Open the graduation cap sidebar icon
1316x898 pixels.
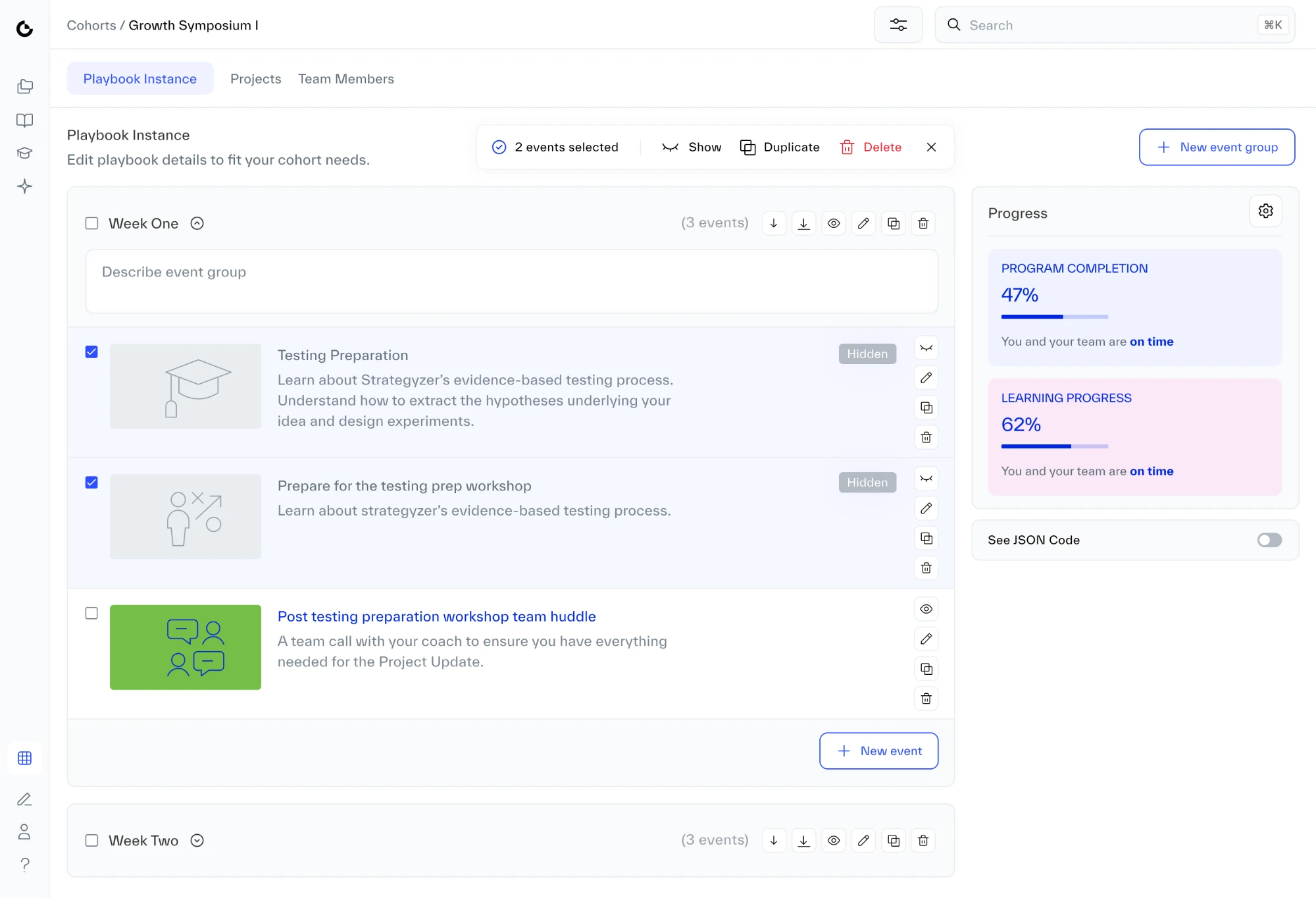pos(24,153)
